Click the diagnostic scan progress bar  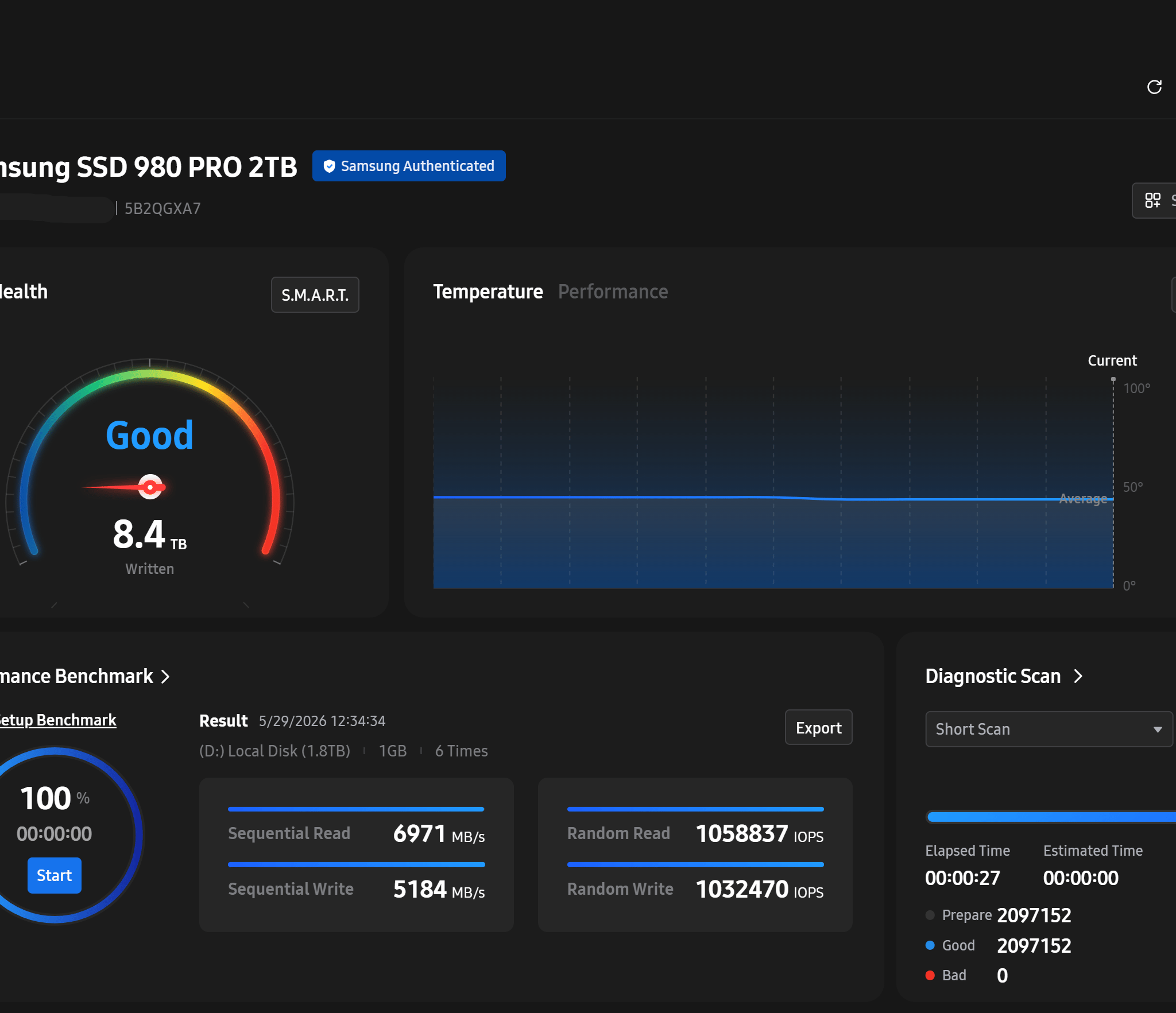click(1051, 817)
